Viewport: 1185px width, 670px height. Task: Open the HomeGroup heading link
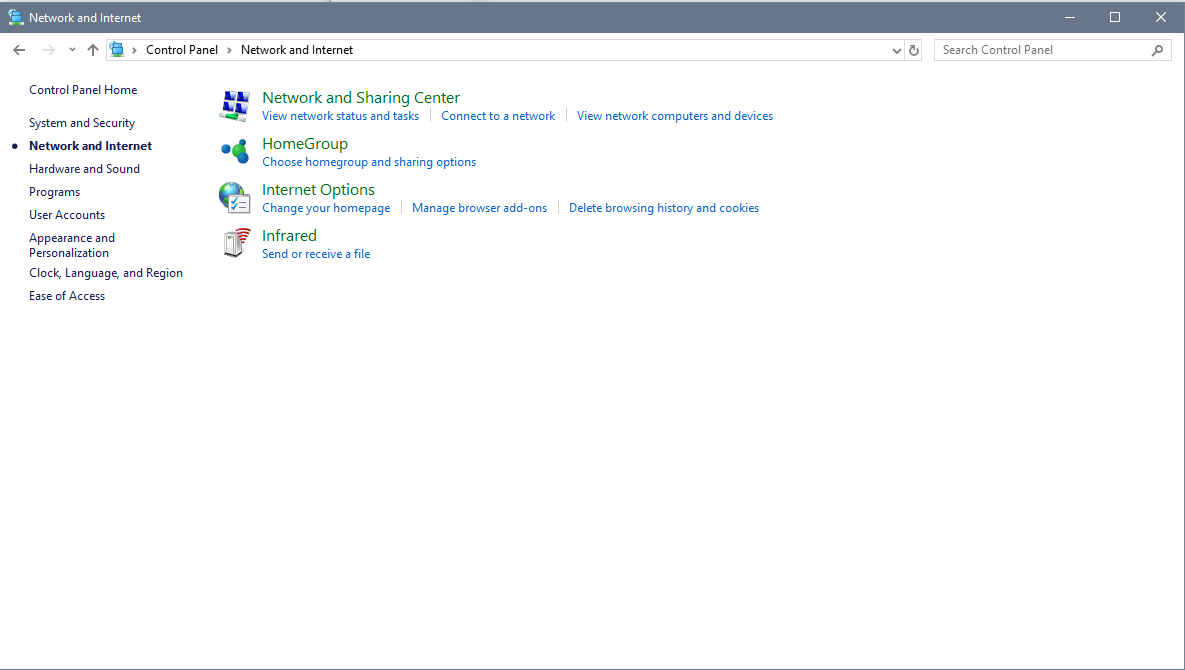coord(305,144)
